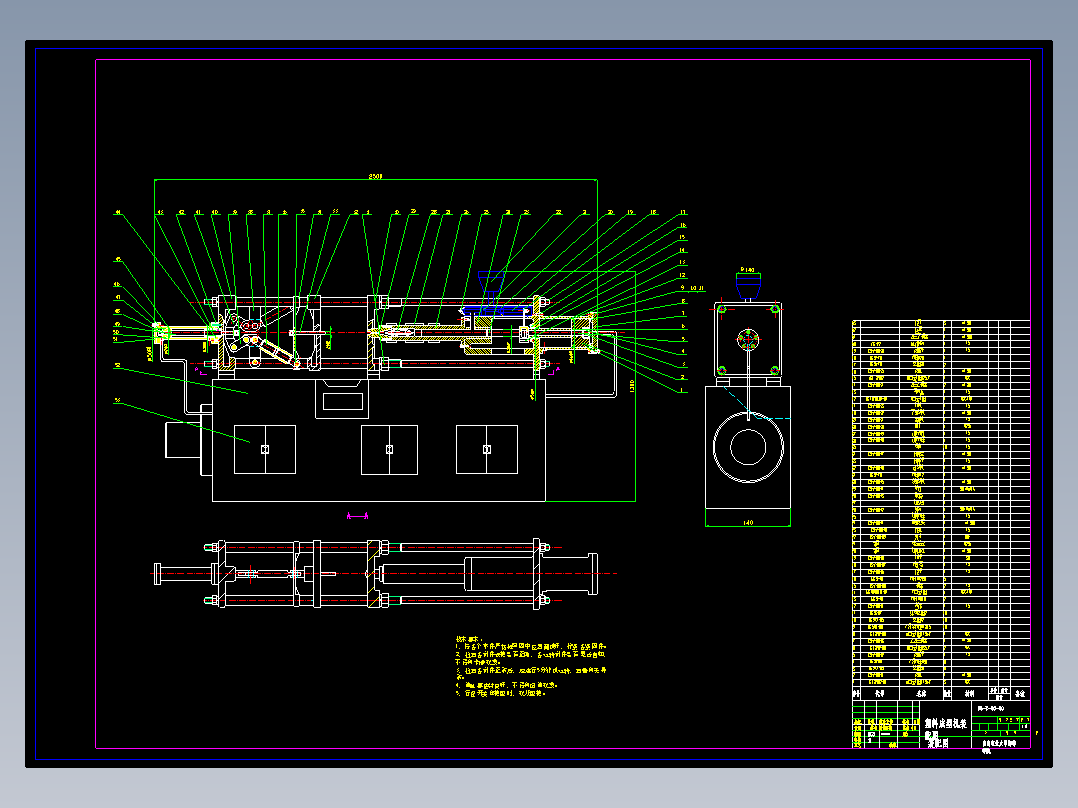Click the drawing number in the title block
Viewport: 1078px width, 808px height.
point(991,708)
